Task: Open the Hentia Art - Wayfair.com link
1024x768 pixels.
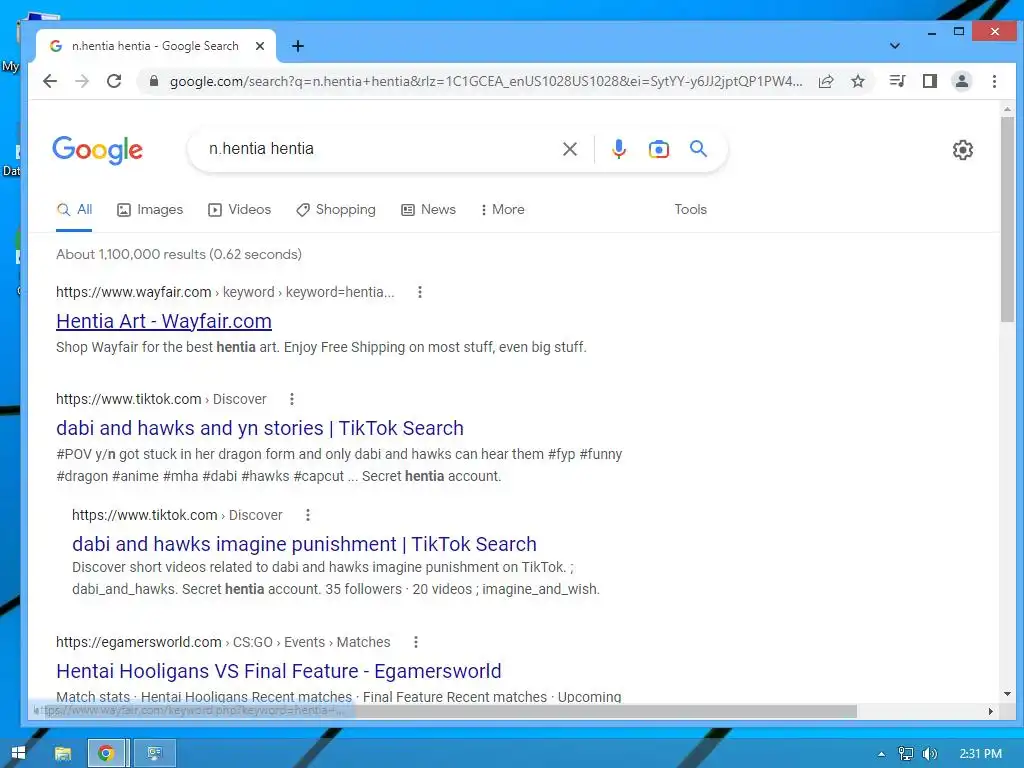Action: [x=164, y=321]
